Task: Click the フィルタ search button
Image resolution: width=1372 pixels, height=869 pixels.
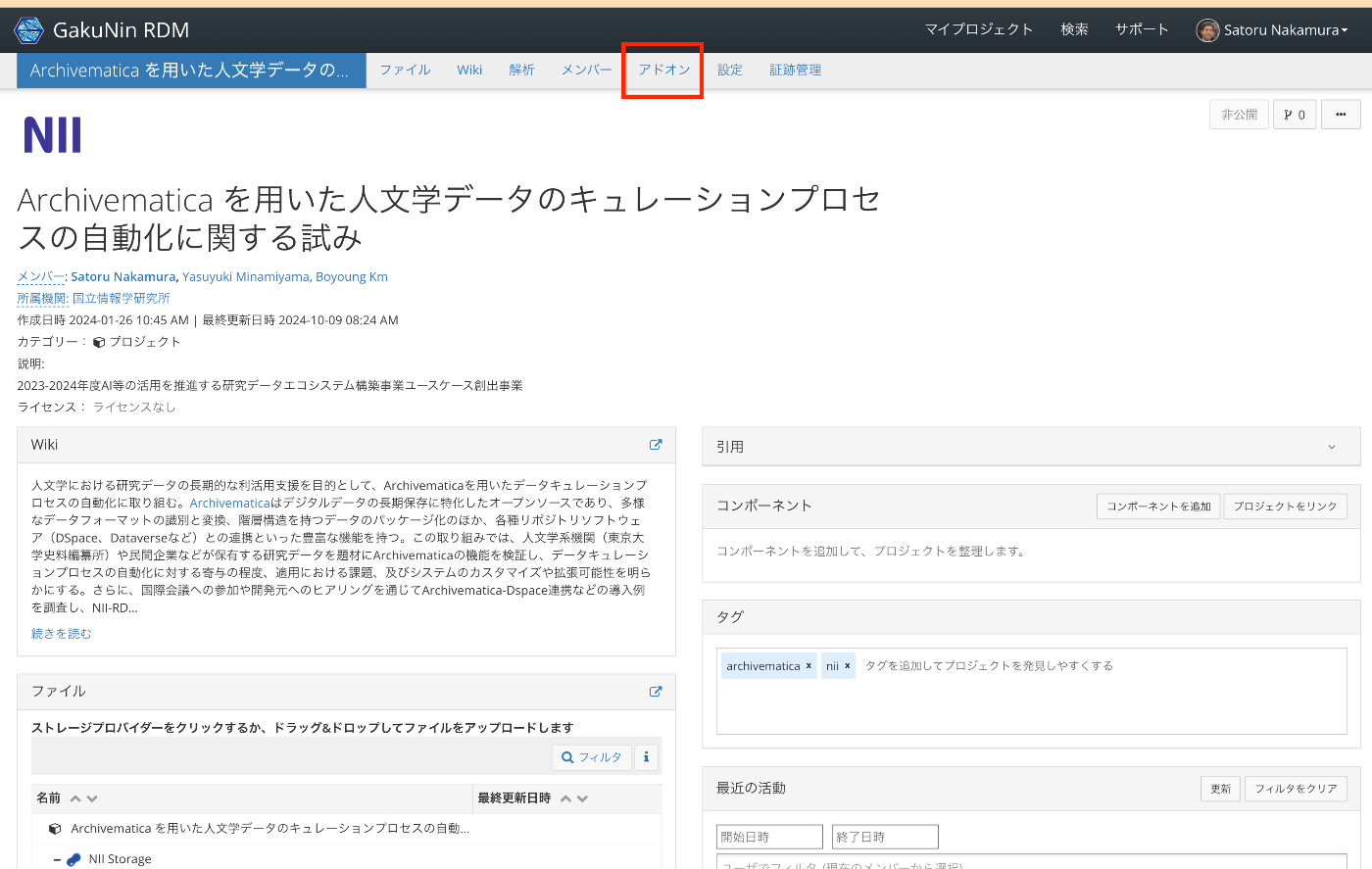Action: 591,757
